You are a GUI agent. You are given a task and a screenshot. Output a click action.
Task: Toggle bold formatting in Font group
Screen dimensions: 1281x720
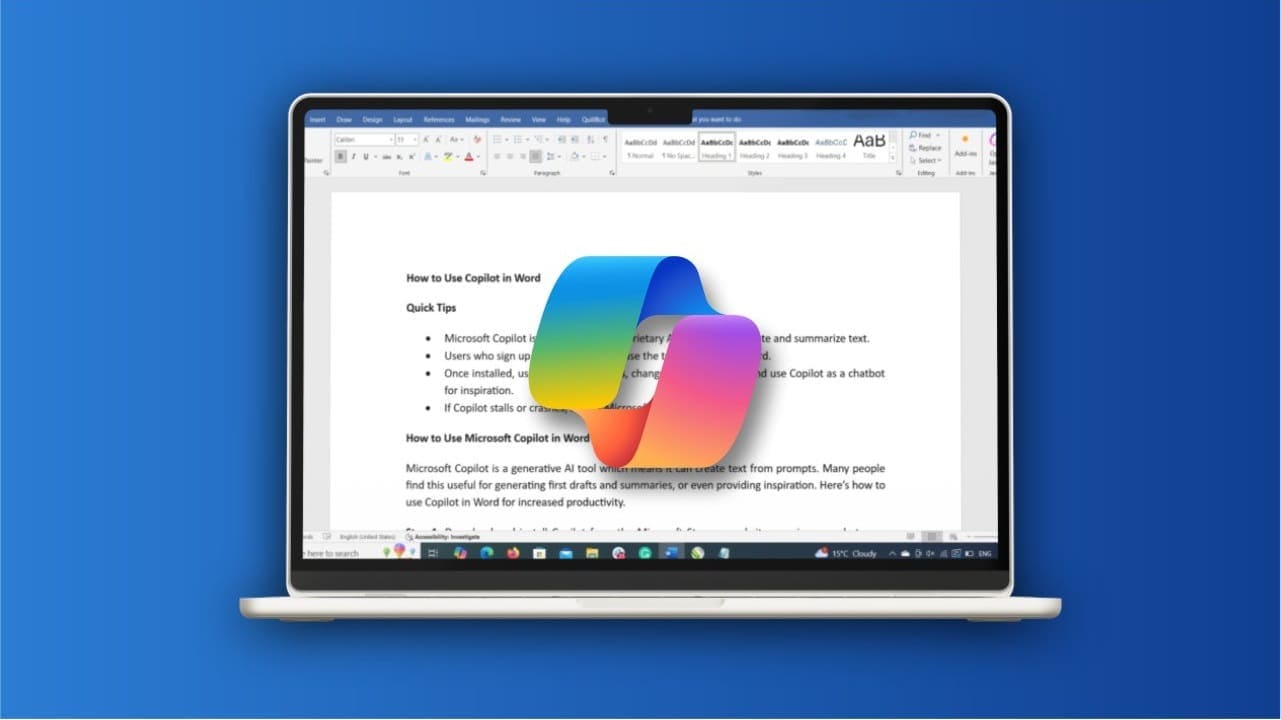pos(341,157)
